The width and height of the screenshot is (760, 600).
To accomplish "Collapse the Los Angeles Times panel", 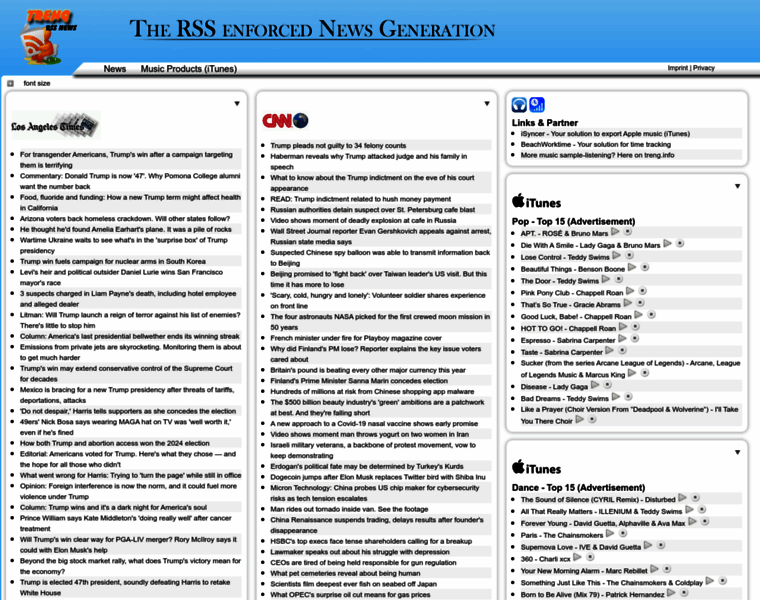I will 237,104.
